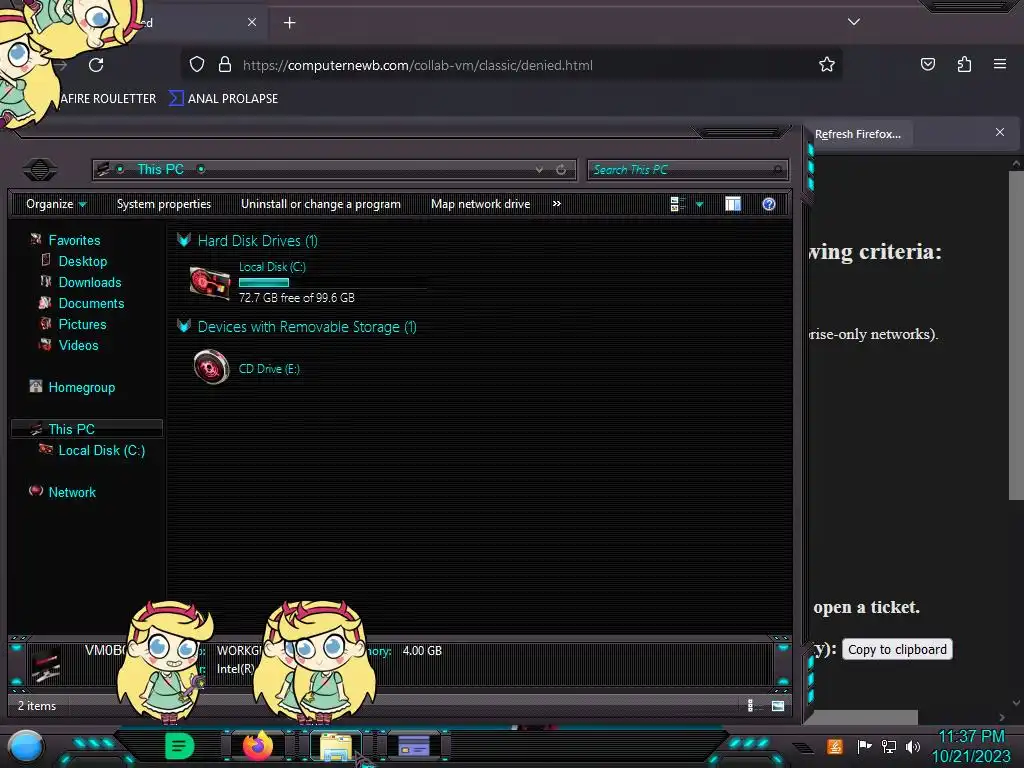Switch to Firefox on taskbar
This screenshot has width=1024, height=768.
[x=257, y=746]
